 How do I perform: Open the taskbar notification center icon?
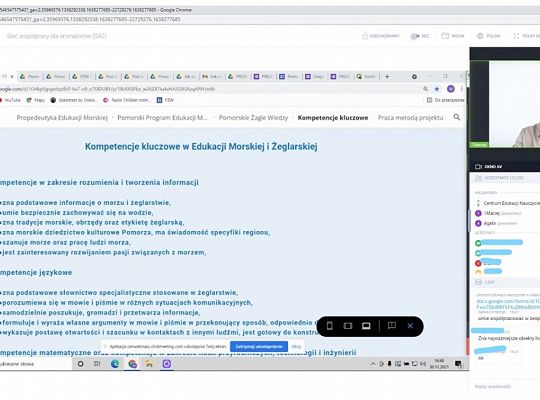pyautogui.click(x=458, y=364)
